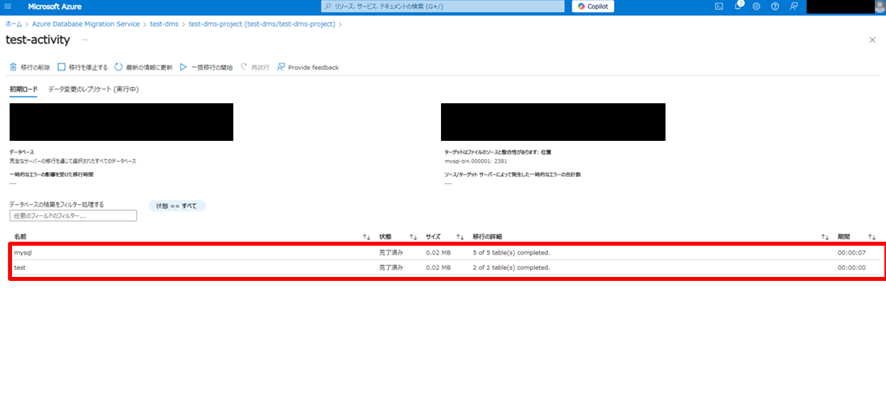Viewport: 886px width, 401px height.
Task: Open the notifications bell
Action: pos(738,7)
